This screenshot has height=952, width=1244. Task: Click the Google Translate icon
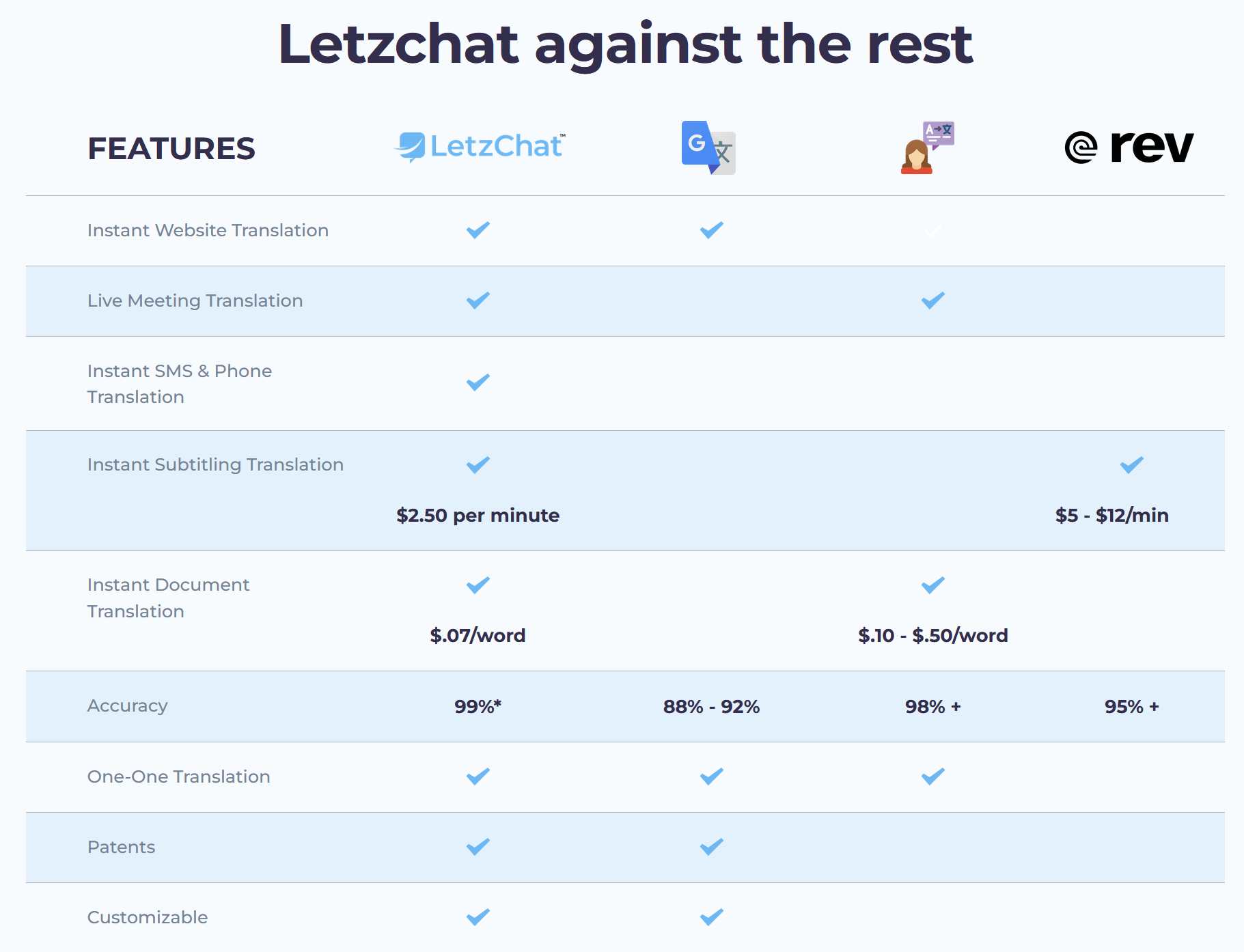pyautogui.click(x=708, y=148)
